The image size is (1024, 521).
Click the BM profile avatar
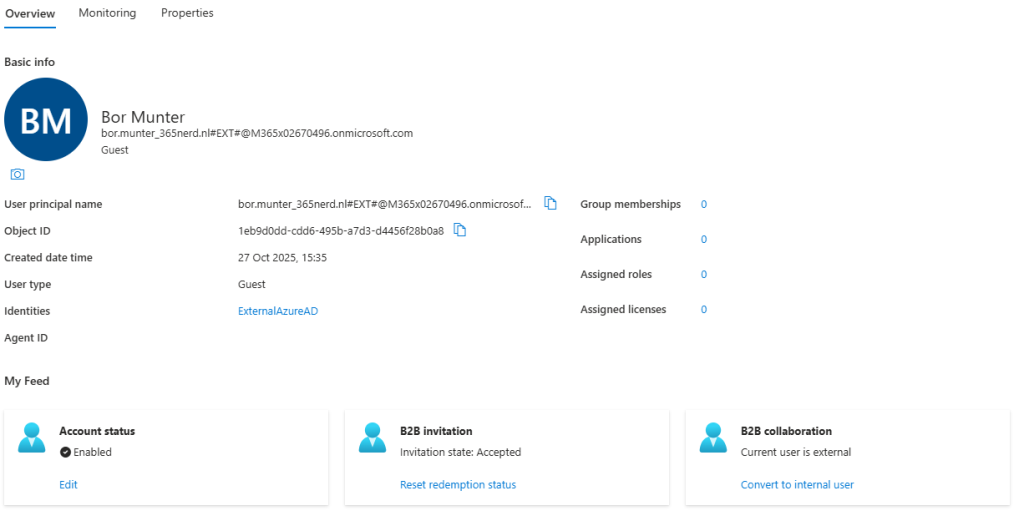pyautogui.click(x=46, y=120)
